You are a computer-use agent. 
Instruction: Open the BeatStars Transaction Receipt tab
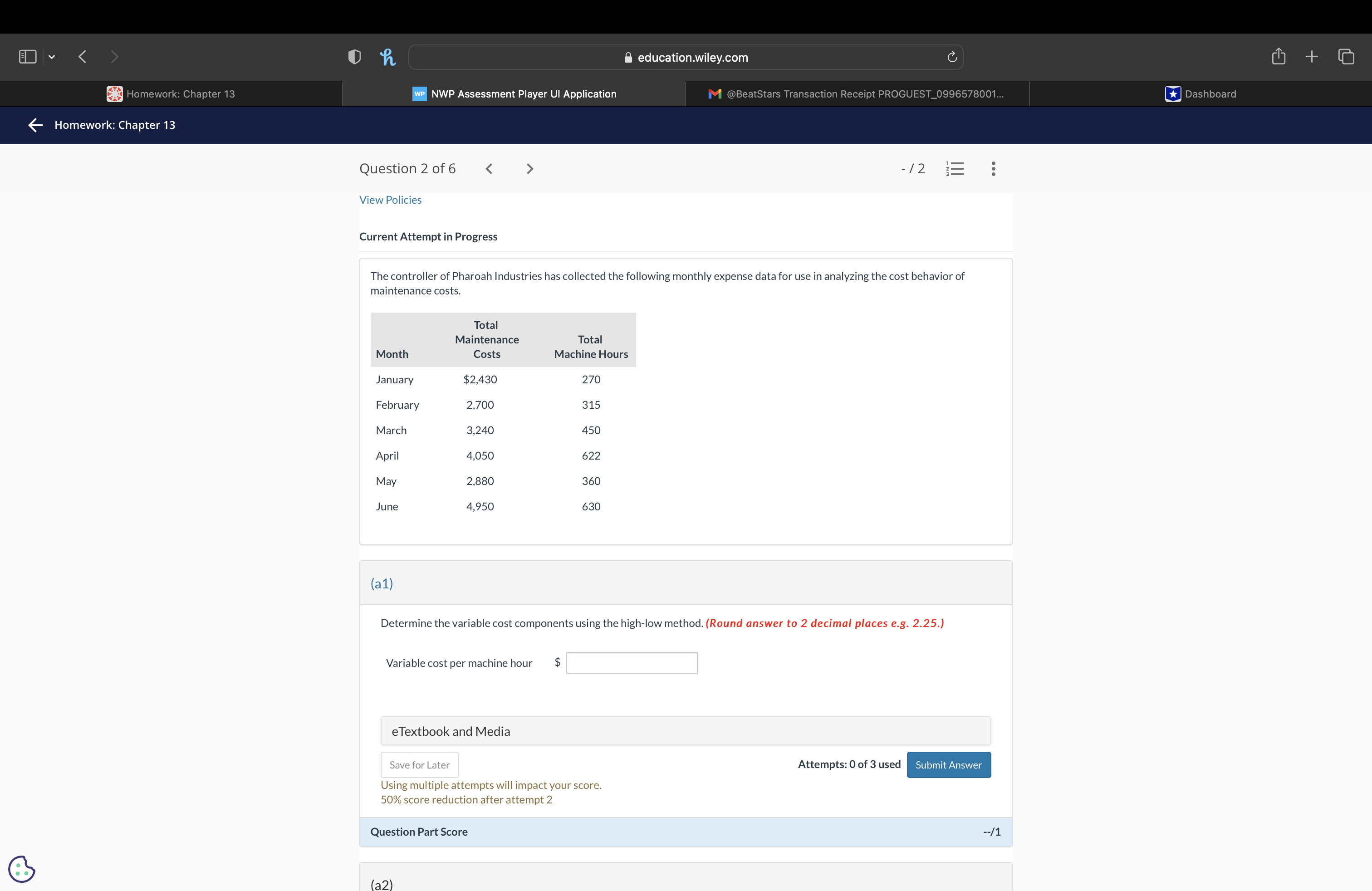coord(856,93)
